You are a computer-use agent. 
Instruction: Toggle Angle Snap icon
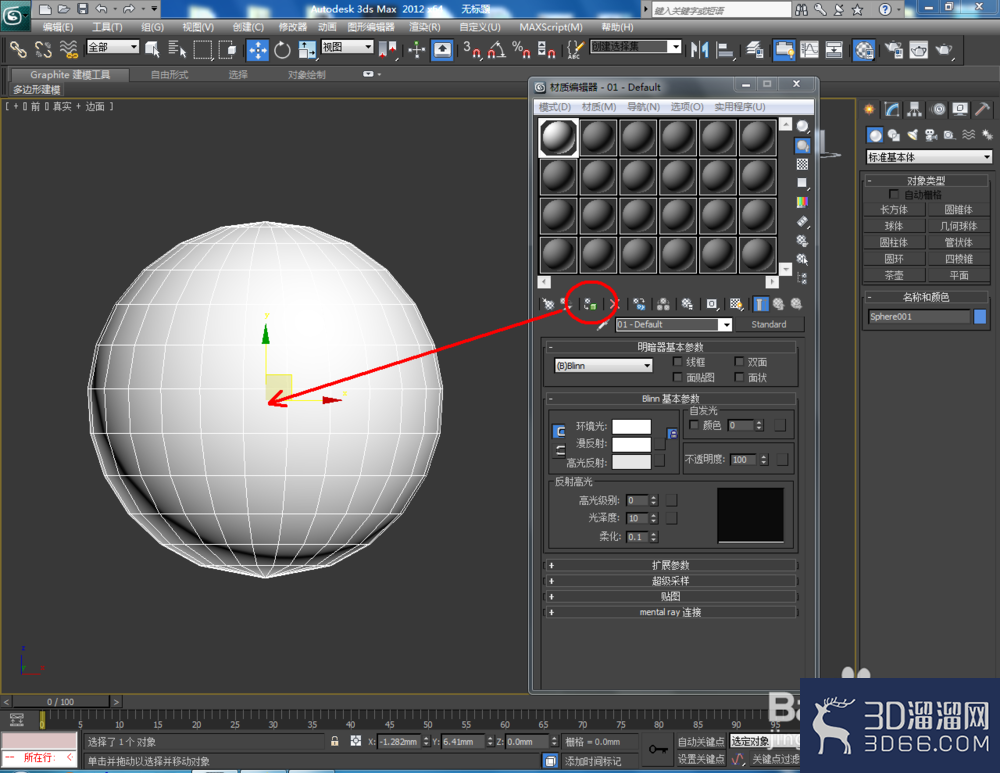(497, 50)
